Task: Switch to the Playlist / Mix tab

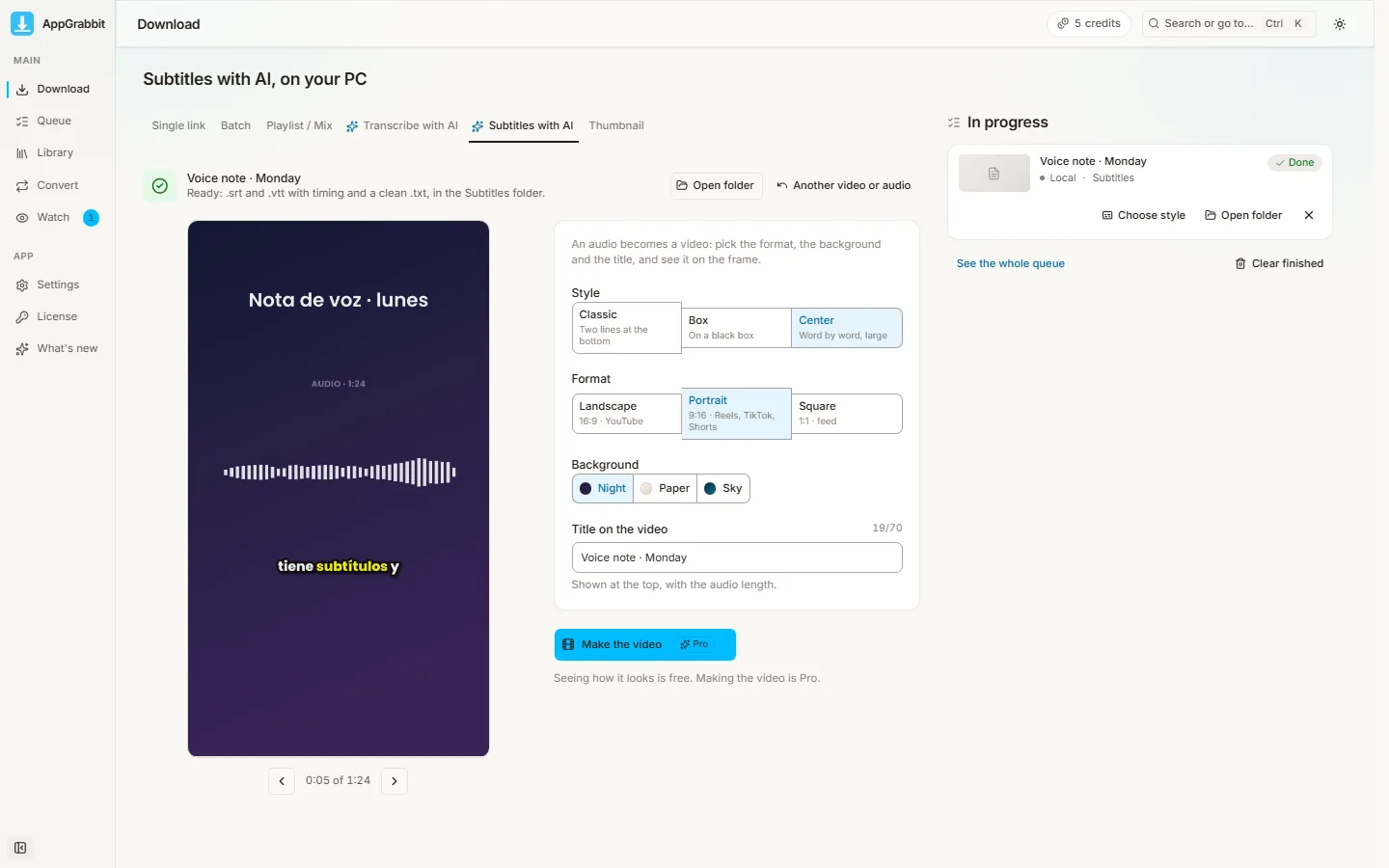Action: (299, 125)
